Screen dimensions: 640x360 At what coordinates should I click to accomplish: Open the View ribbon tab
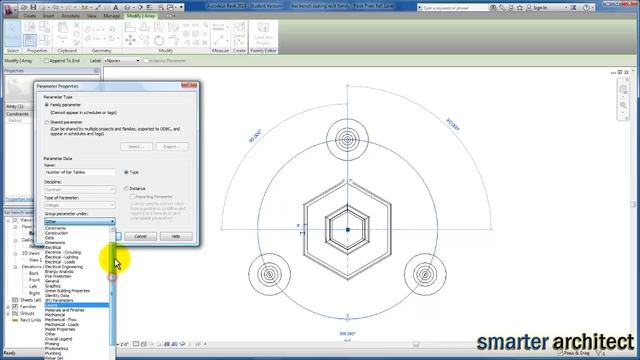tap(91, 16)
